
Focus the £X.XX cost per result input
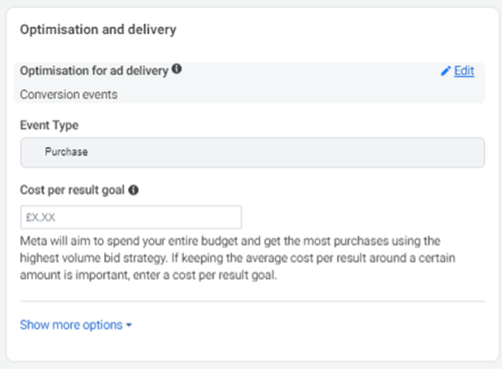[x=131, y=217]
